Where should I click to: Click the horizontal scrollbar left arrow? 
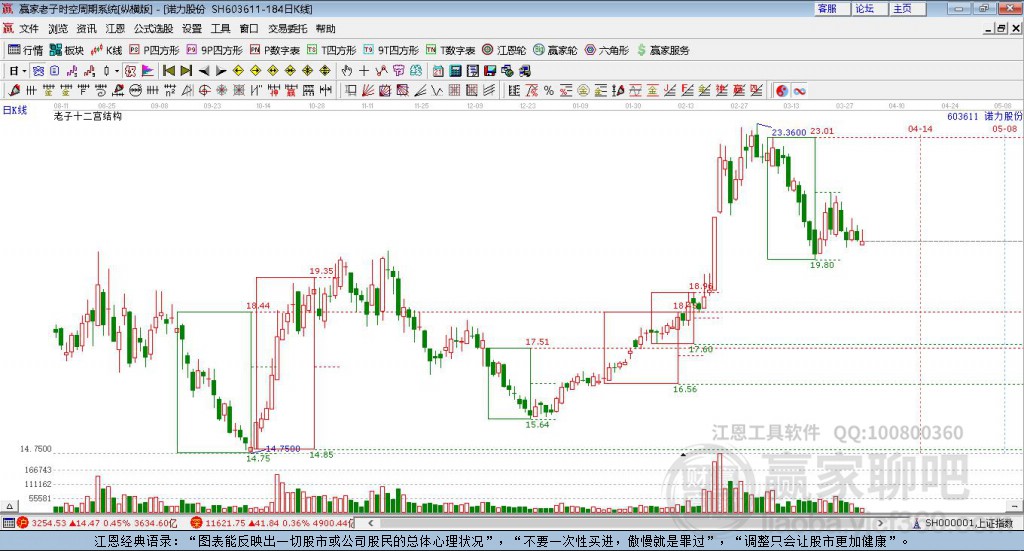370,523
